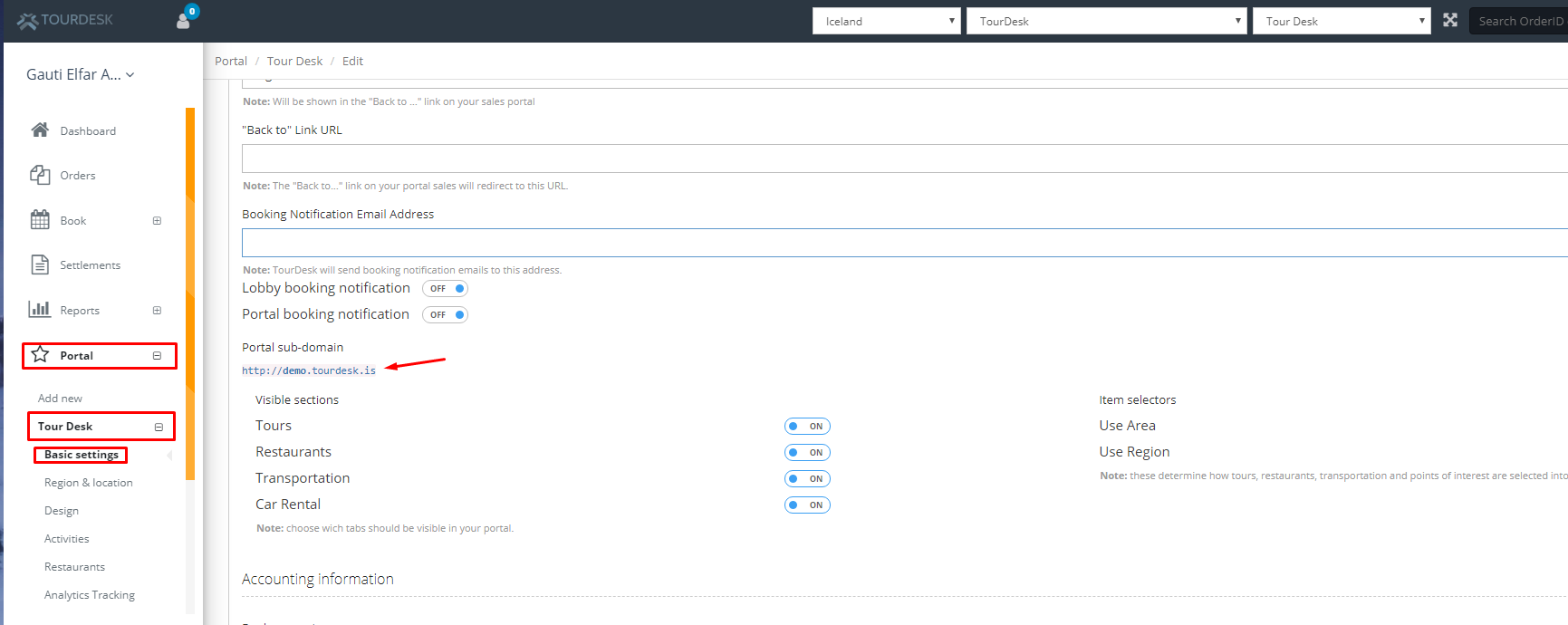
Task: Switch off the Restaurants section toggle
Action: 807,453
